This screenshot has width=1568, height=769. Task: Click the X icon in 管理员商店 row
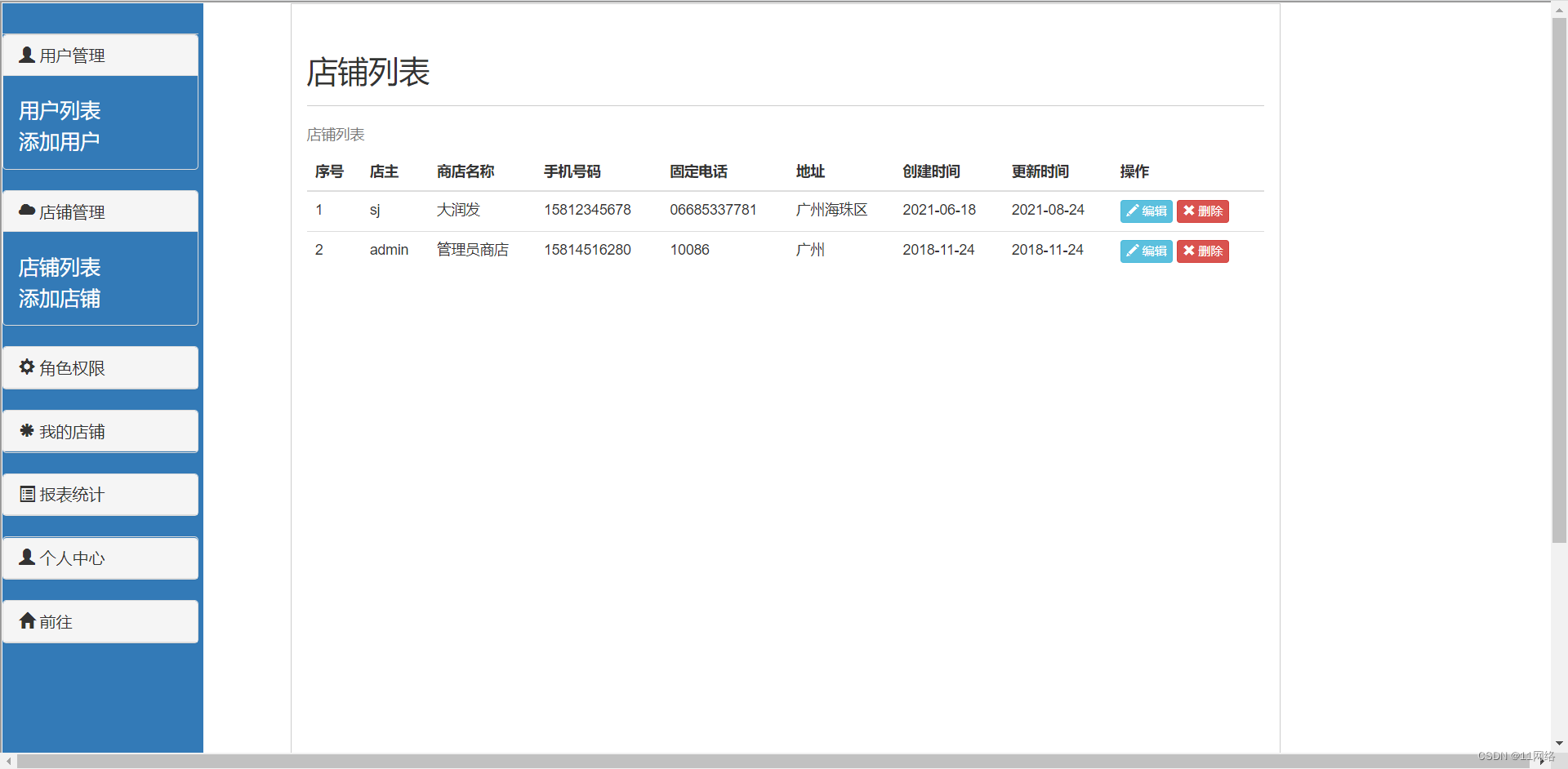(x=1189, y=251)
